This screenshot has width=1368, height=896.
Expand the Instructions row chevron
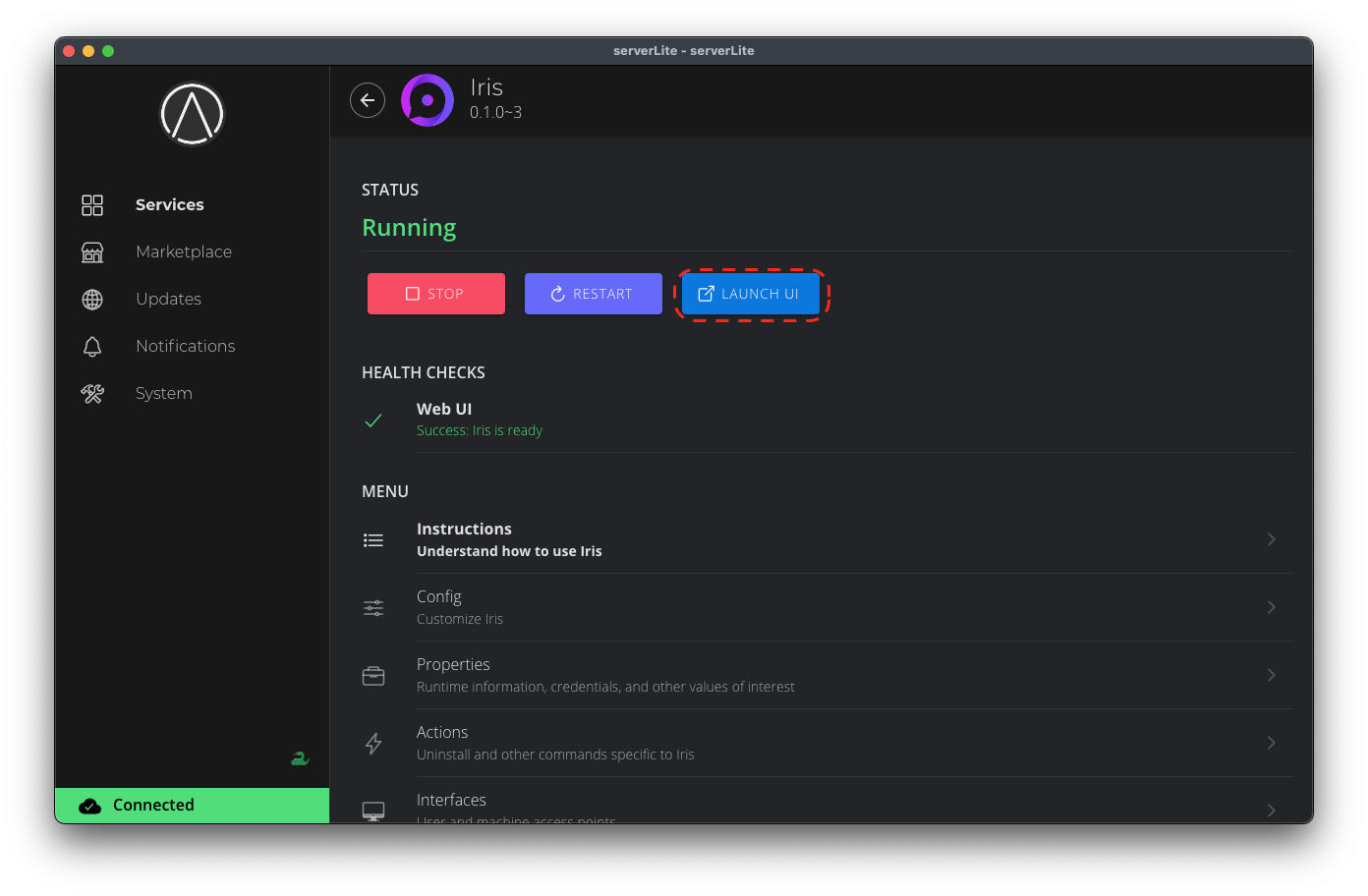[1271, 539]
